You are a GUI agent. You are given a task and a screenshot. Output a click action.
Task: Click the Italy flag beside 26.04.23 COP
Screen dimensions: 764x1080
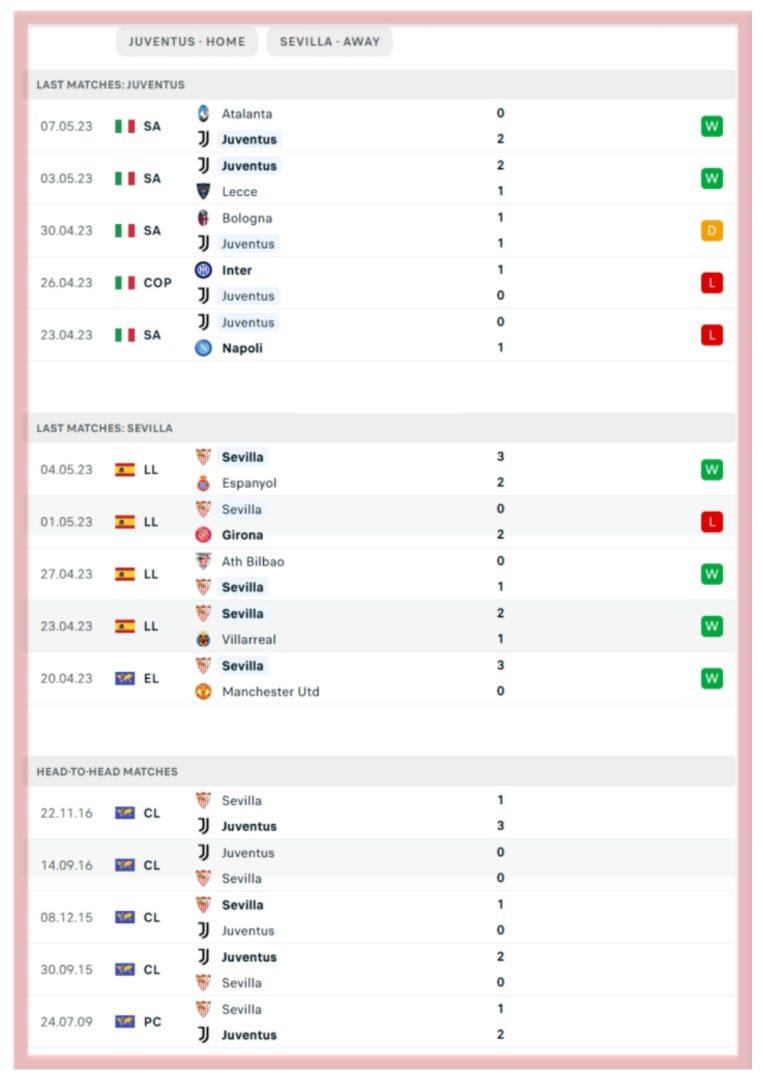125,282
